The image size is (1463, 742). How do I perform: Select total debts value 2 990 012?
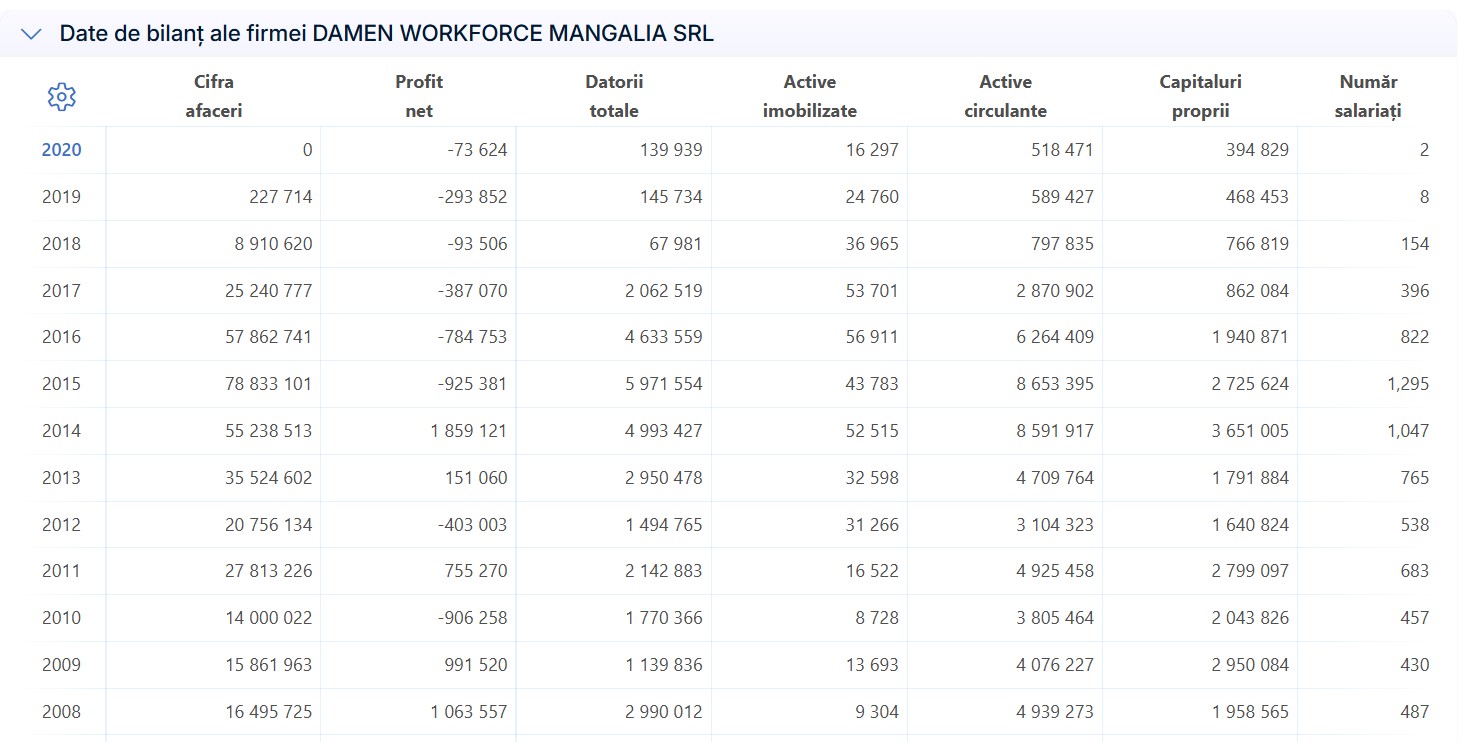664,712
